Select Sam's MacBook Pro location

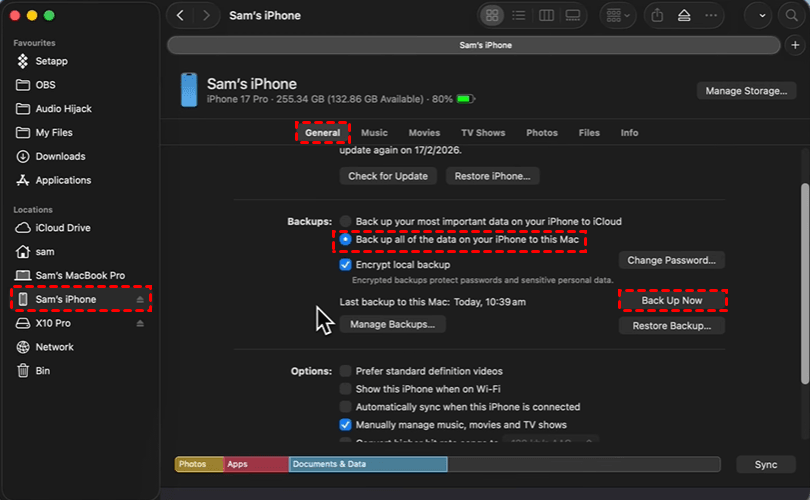click(80, 275)
